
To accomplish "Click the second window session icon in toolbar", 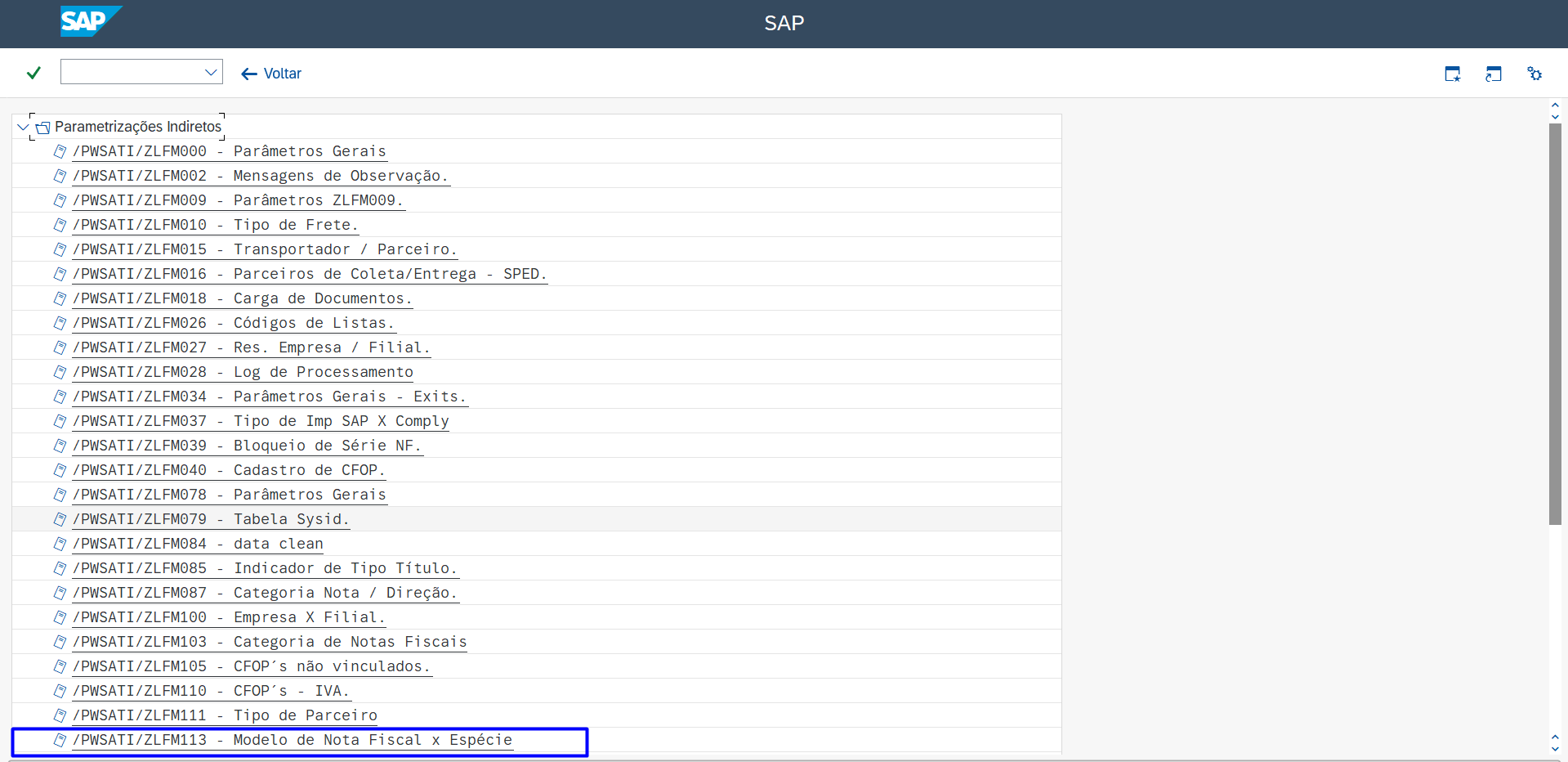I will pos(1493,74).
